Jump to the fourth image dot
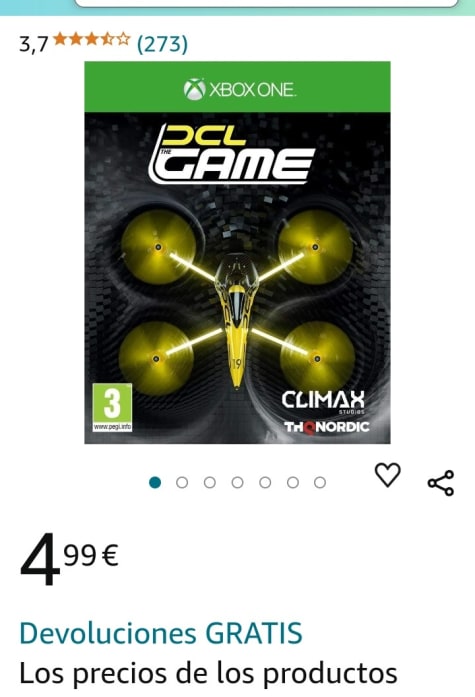This screenshot has height=697, width=475. [x=237, y=482]
